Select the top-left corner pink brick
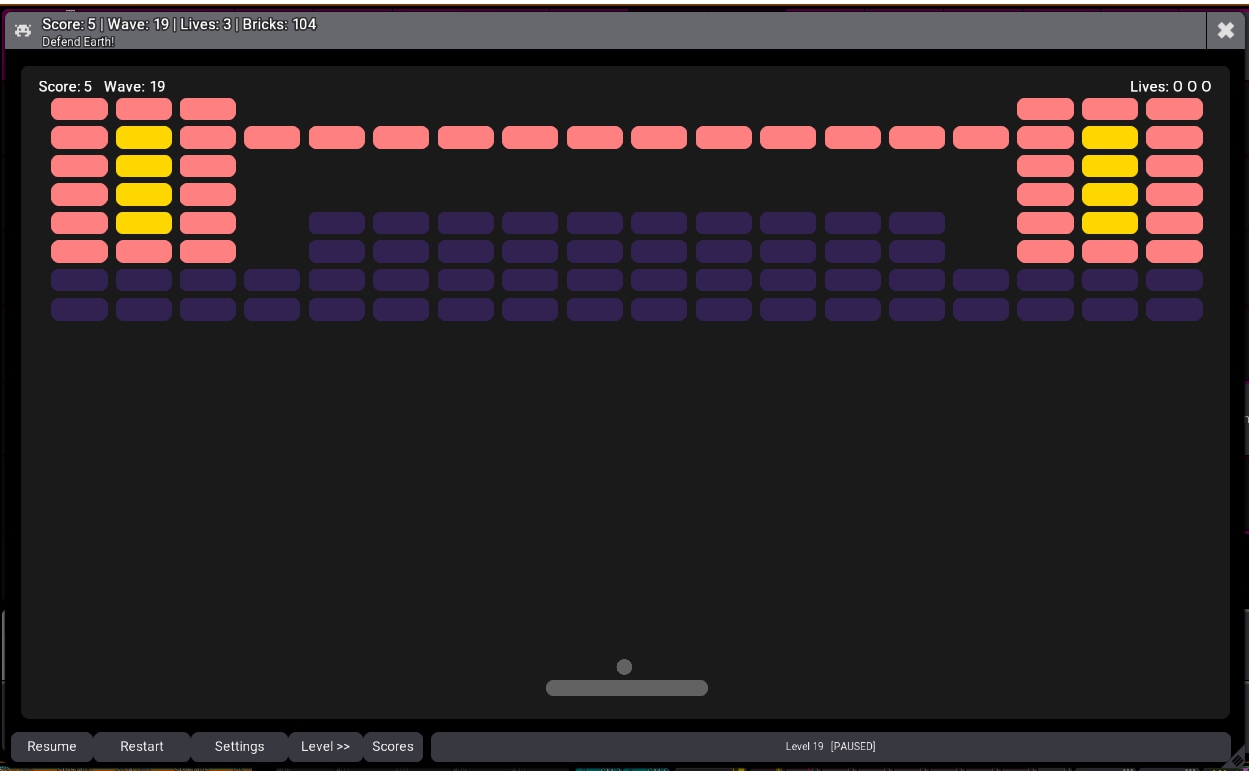This screenshot has width=1249, height=771. (x=79, y=109)
